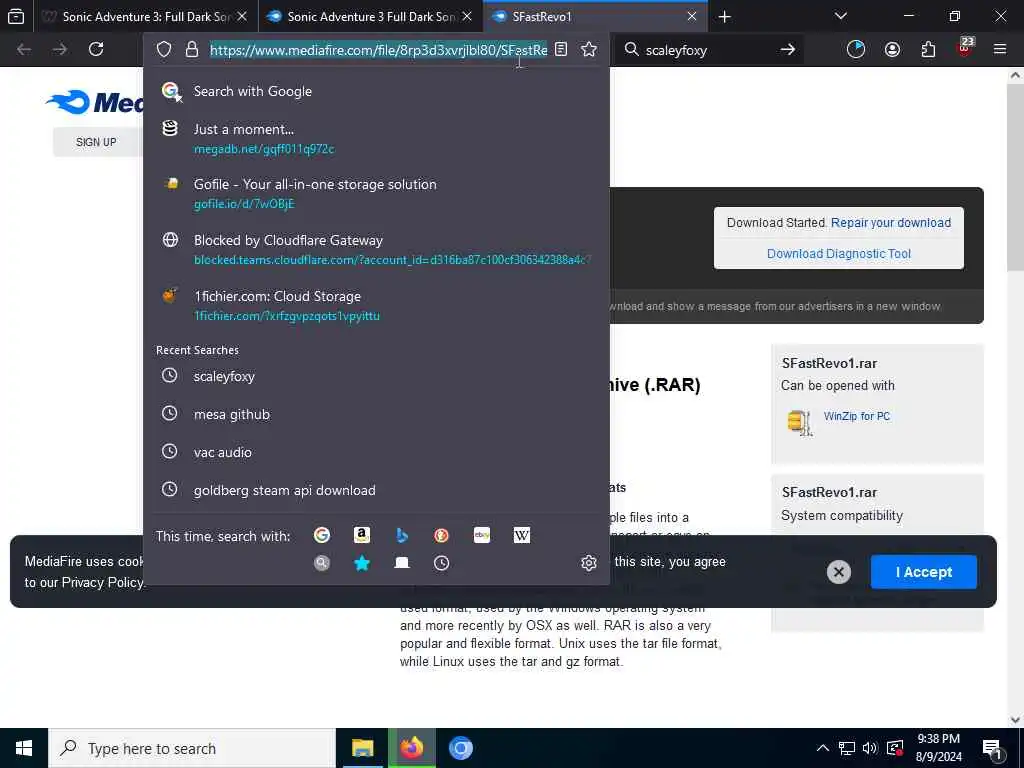Show hidden tray icons chevron
The height and width of the screenshot is (768, 1024).
pyautogui.click(x=823, y=748)
